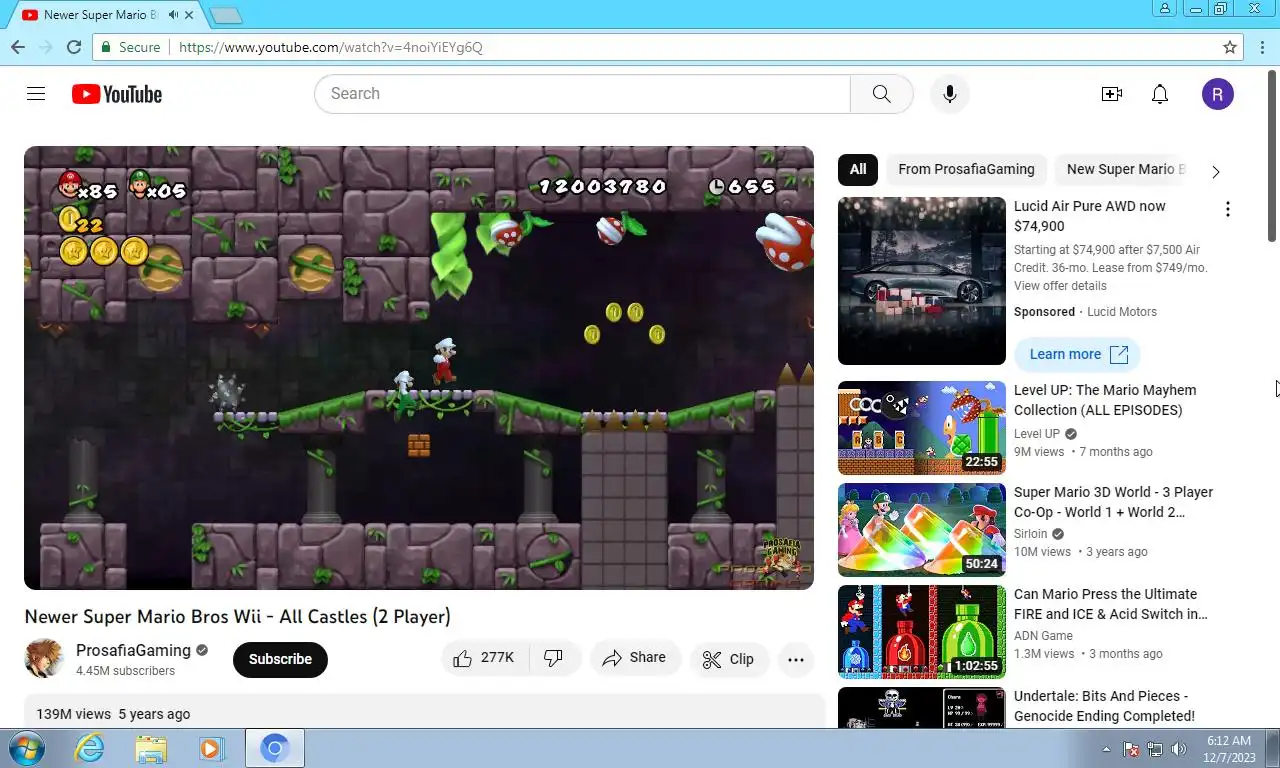Open the notifications bell

1160,94
